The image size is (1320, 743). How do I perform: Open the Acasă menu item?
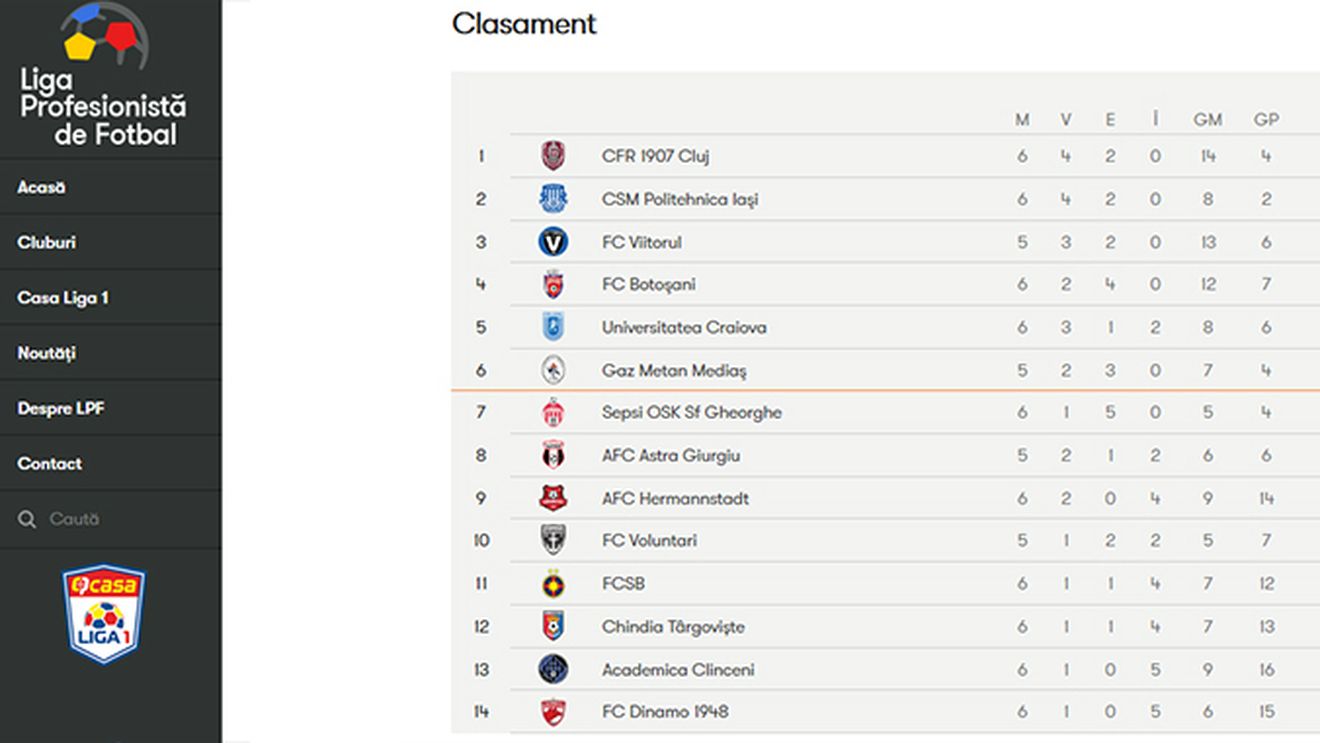click(x=41, y=187)
